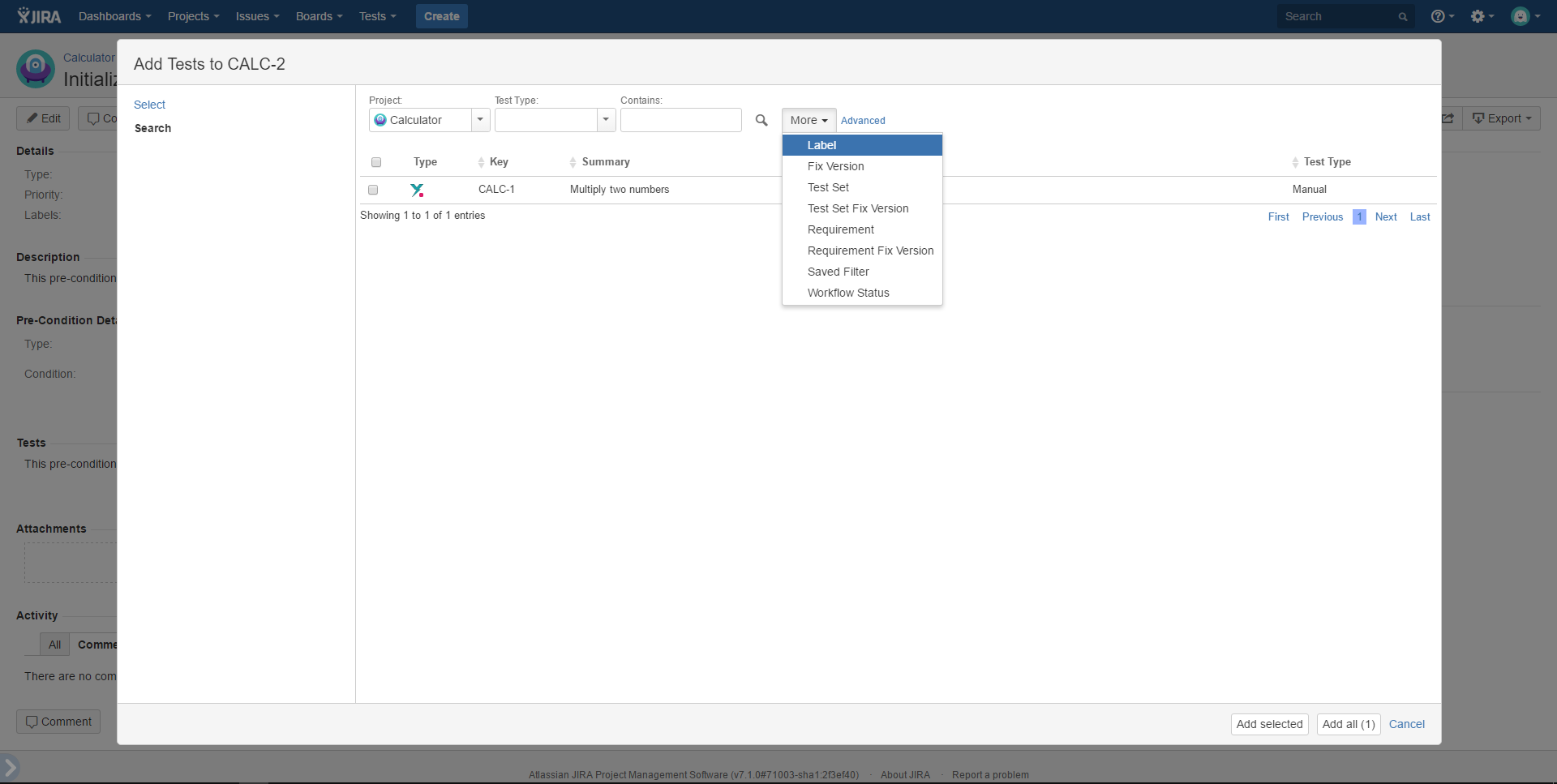The height and width of the screenshot is (784, 1557).
Task: Open the Tests menu
Action: pos(377,16)
